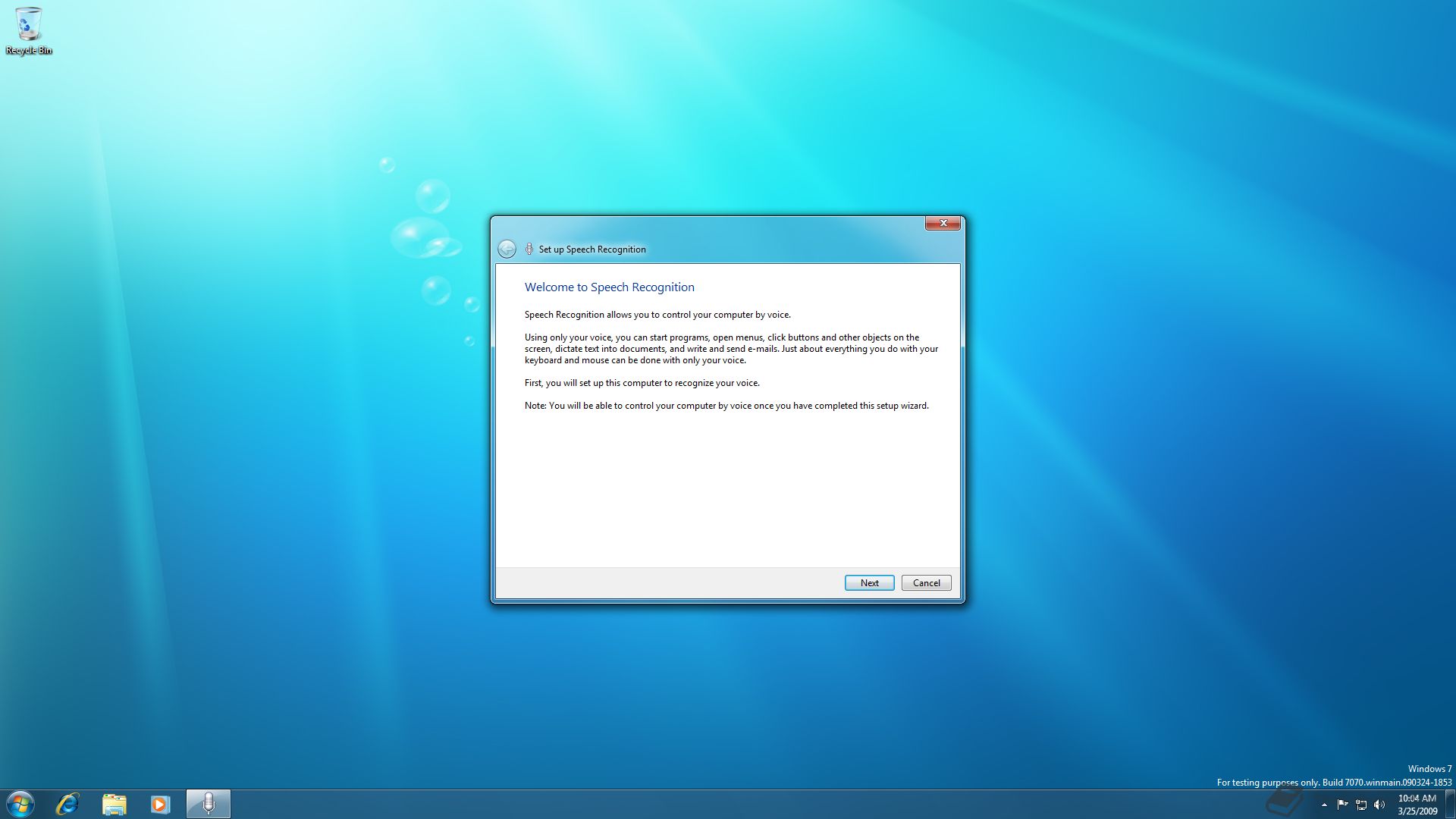Click the microphone icon in wizard title
The height and width of the screenshot is (819, 1456).
[x=529, y=249]
